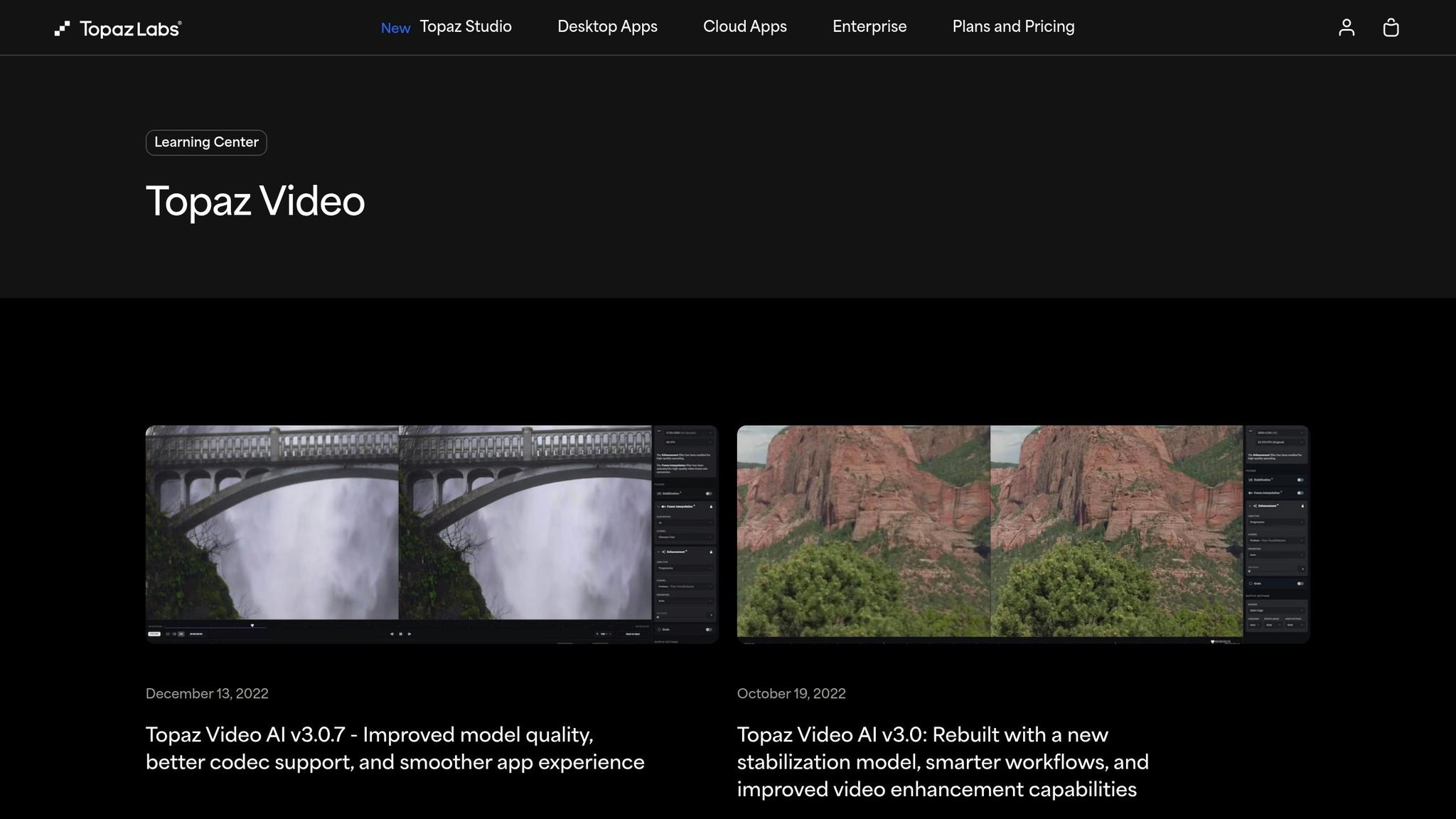The height and width of the screenshot is (819, 1456).
Task: Toggle Stabilization switch in bridge screenshot
Action: (709, 493)
